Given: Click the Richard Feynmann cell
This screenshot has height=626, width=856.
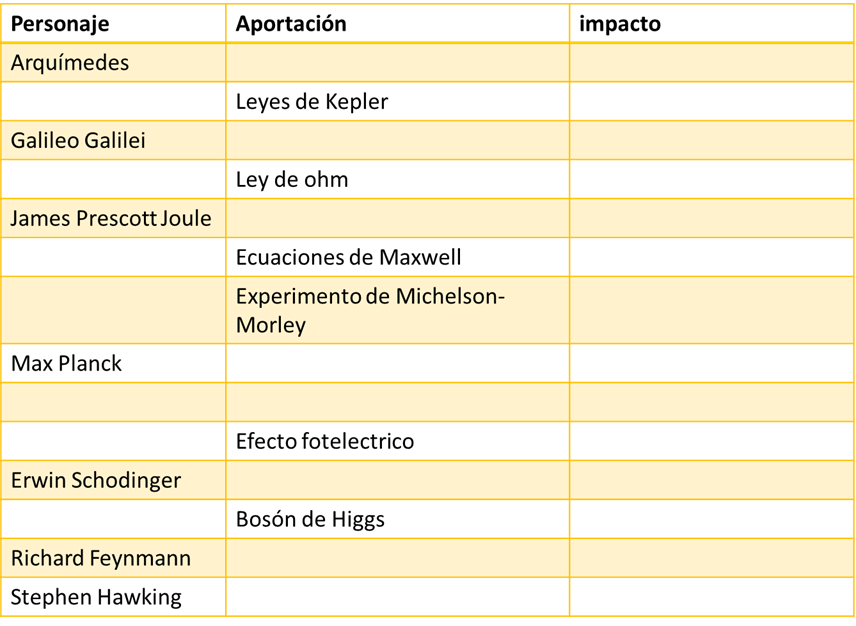Looking at the screenshot, I should (100, 558).
